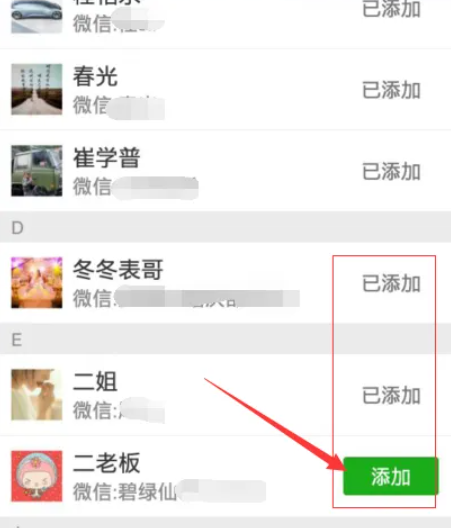
Task: Click the D section header
Action: point(225,227)
